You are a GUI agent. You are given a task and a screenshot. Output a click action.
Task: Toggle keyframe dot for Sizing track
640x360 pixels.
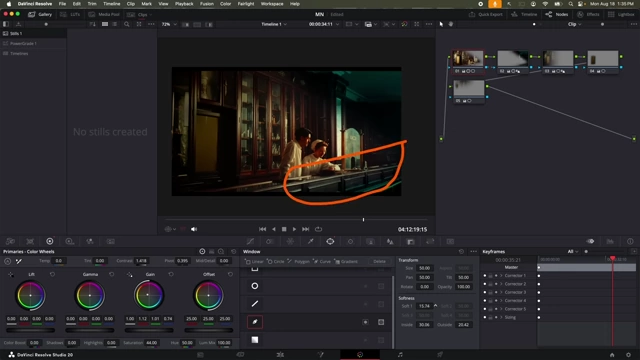(x=496, y=317)
